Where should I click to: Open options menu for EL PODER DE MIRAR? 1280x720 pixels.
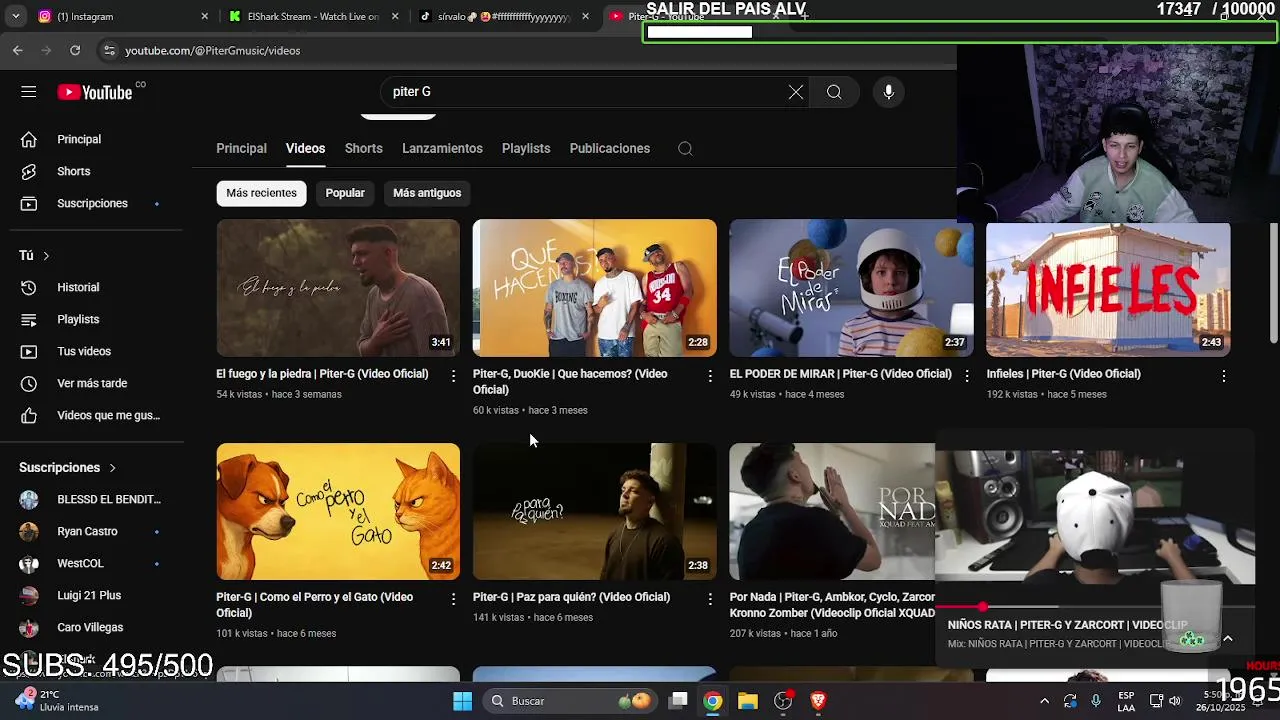[966, 376]
